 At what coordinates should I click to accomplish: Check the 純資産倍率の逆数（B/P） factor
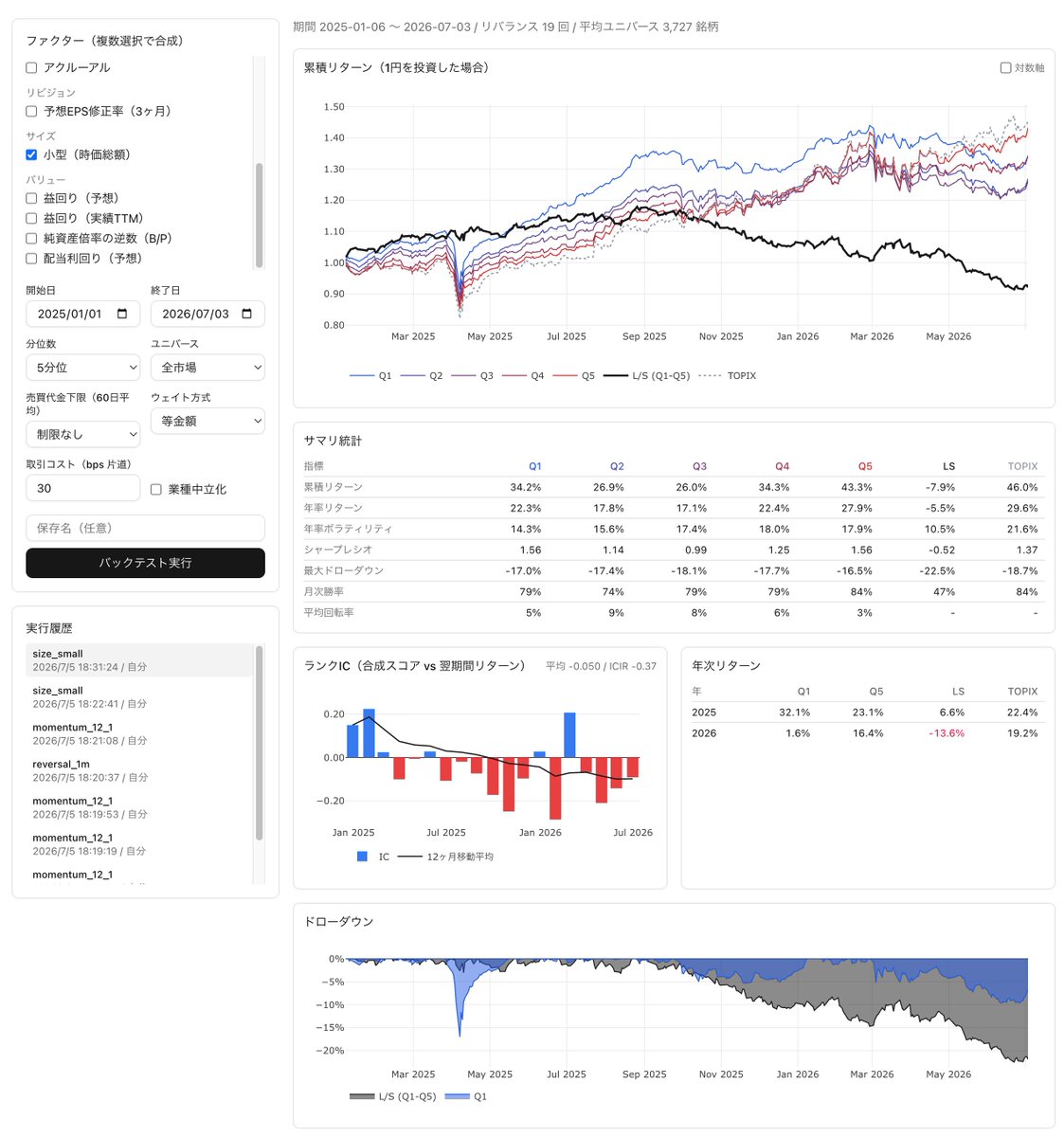(31, 238)
